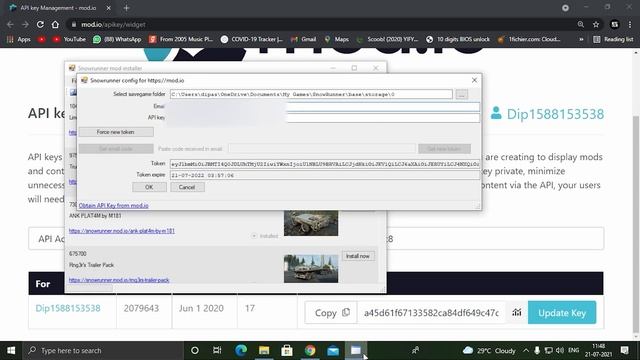Open the volume control in tray
The image size is (640, 360).
tap(560, 351)
